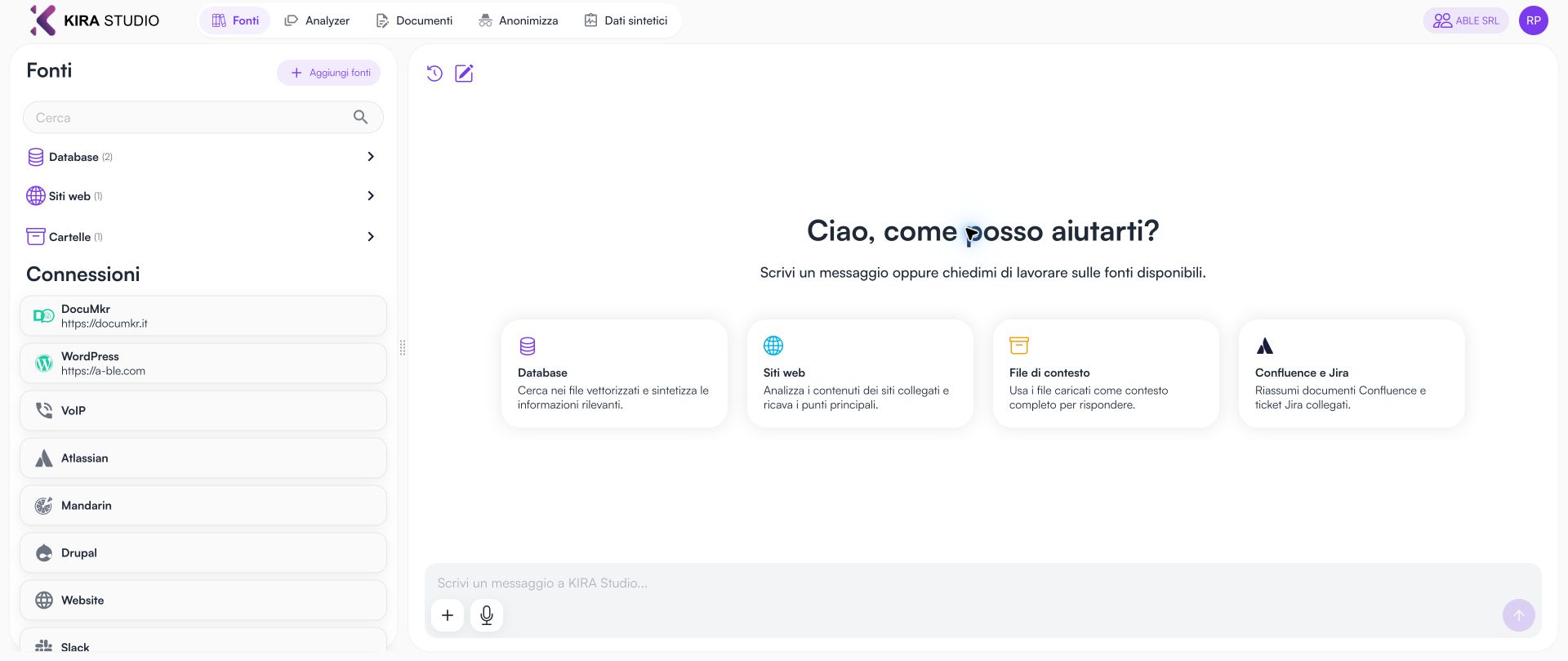Start a new chat with the edit icon

click(464, 74)
